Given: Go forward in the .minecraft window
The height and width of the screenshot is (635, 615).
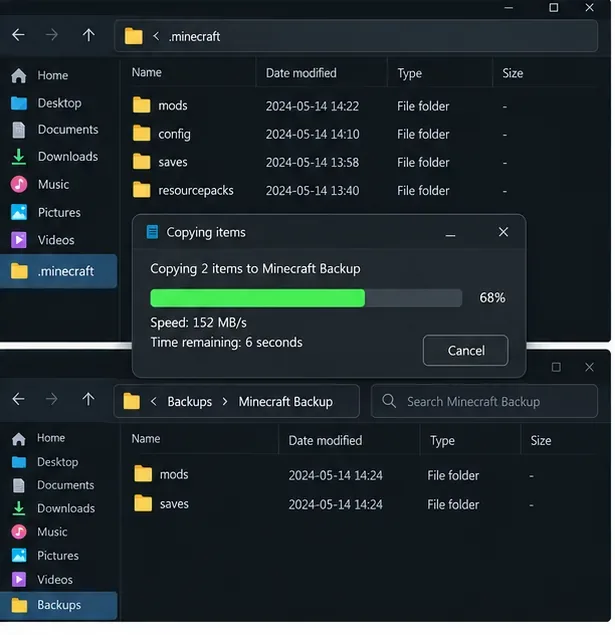Looking at the screenshot, I should pos(51,35).
